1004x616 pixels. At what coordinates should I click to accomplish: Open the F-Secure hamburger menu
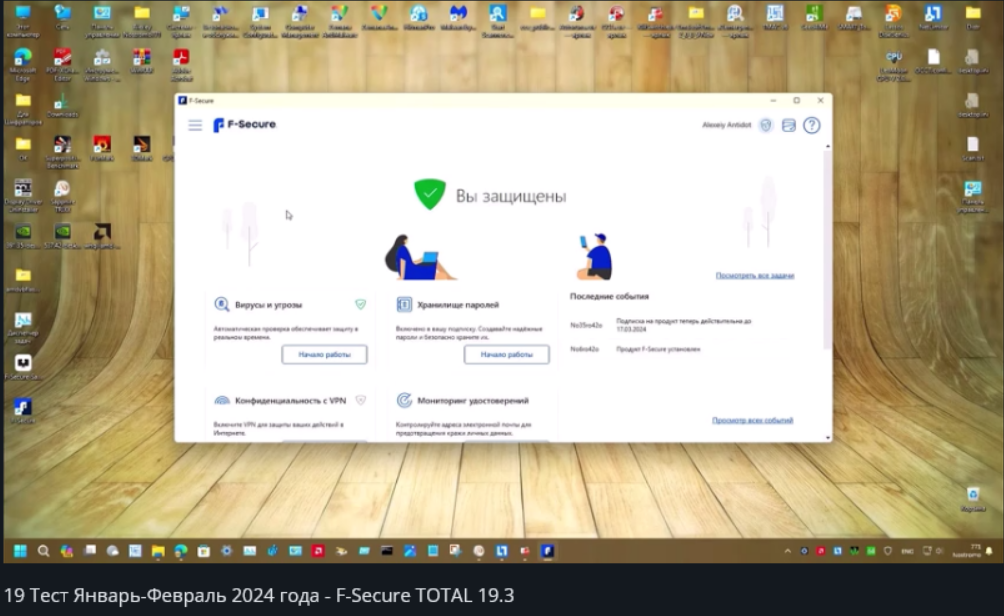click(x=195, y=125)
